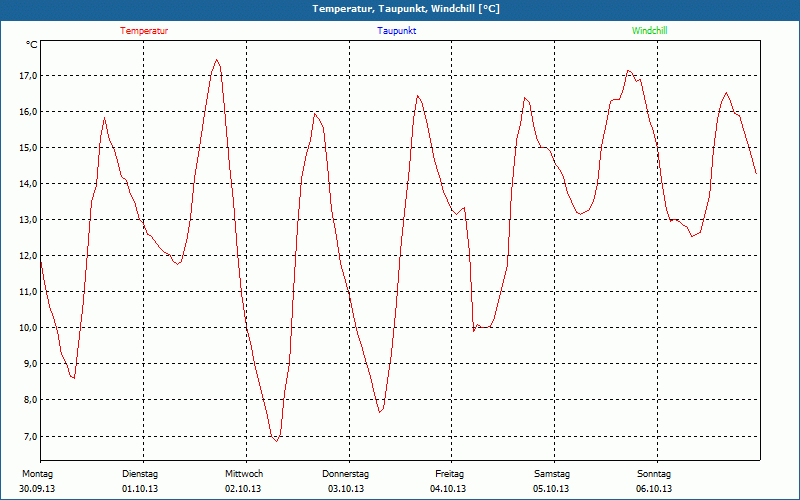
Task: Click the '02.10.13' date label
Action: pos(243,489)
